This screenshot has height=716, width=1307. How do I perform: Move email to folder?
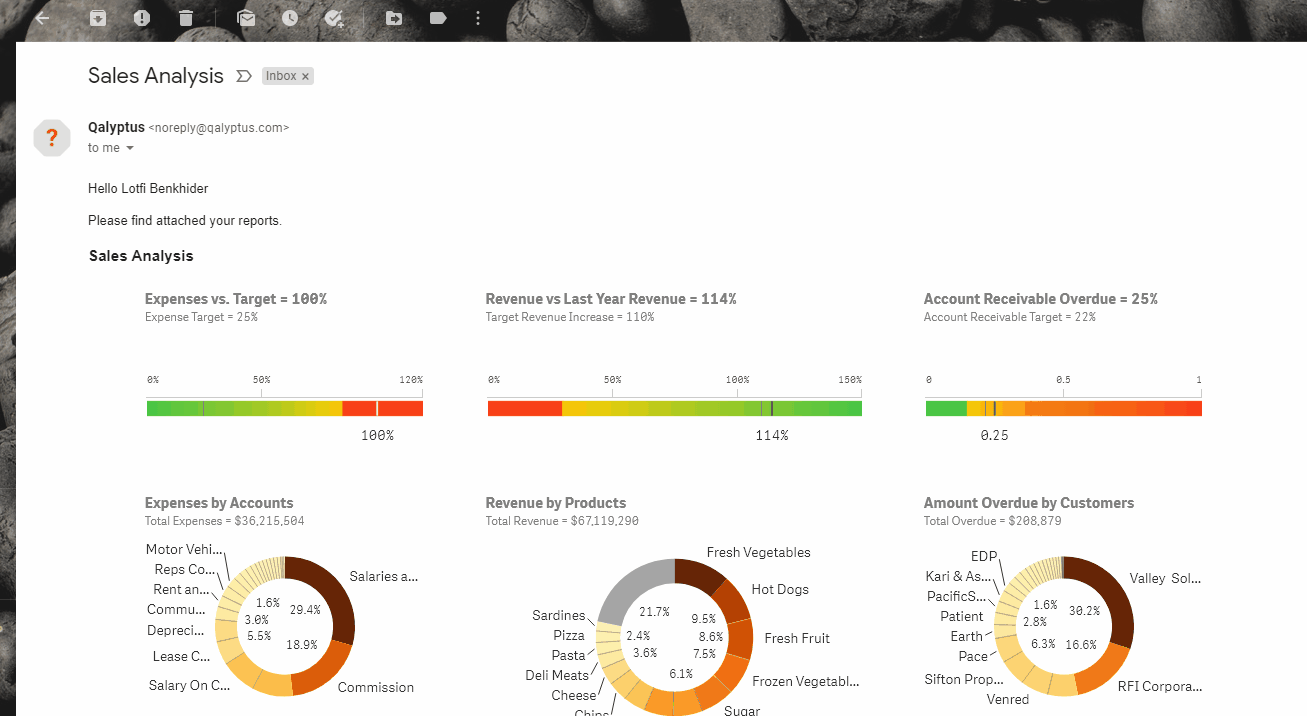tap(394, 18)
